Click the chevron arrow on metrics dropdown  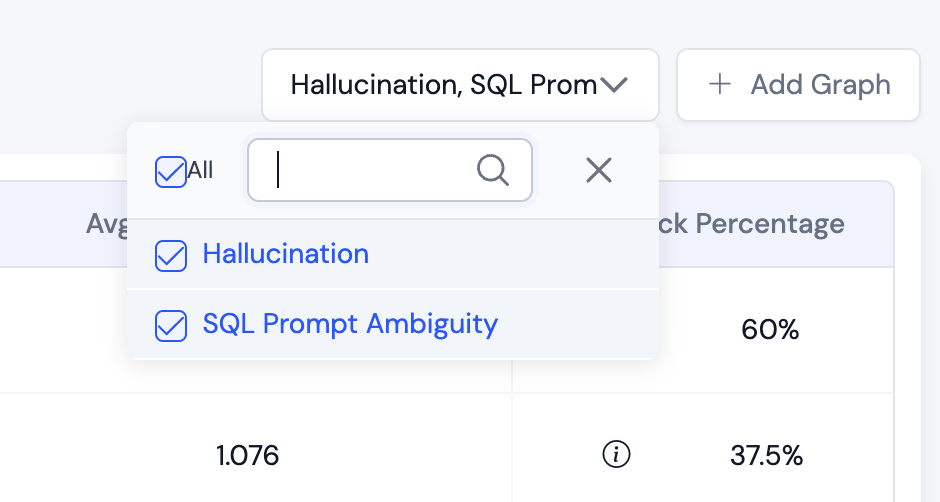tap(613, 85)
